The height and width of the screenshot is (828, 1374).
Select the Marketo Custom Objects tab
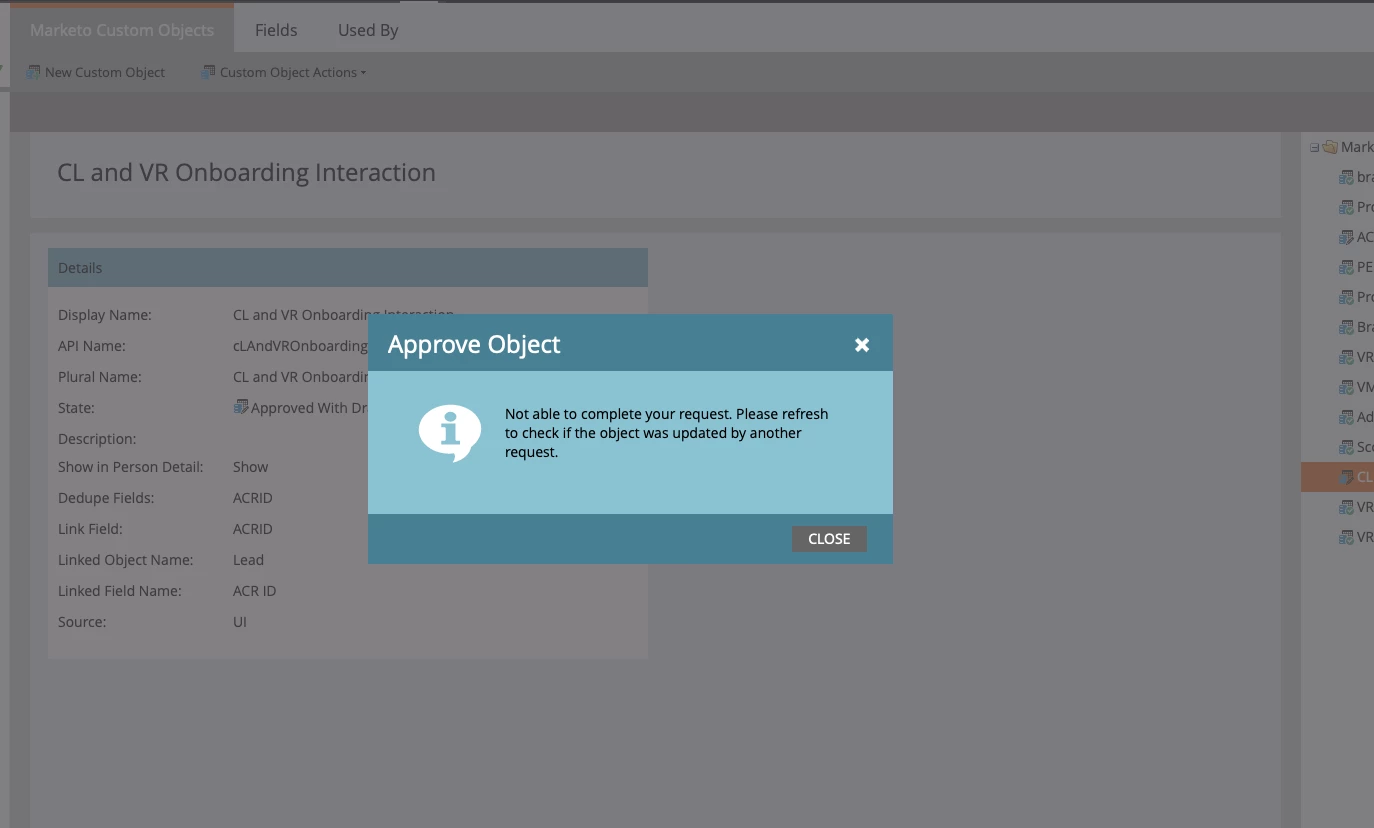click(x=122, y=30)
